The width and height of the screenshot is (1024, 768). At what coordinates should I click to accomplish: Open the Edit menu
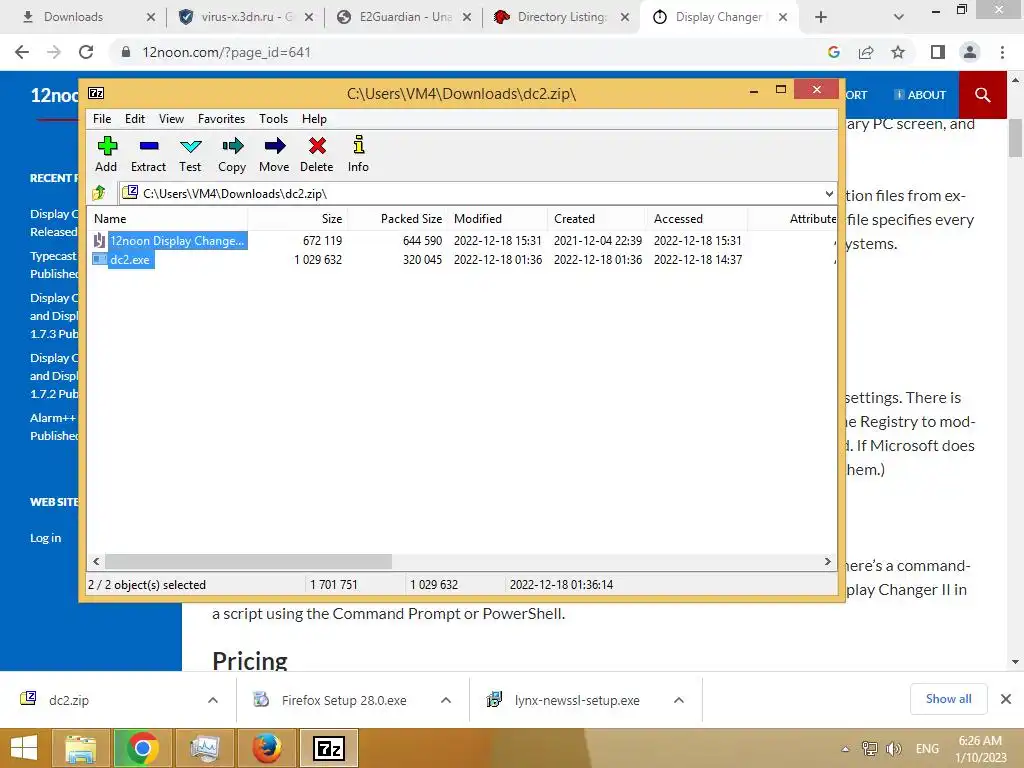[x=135, y=119]
